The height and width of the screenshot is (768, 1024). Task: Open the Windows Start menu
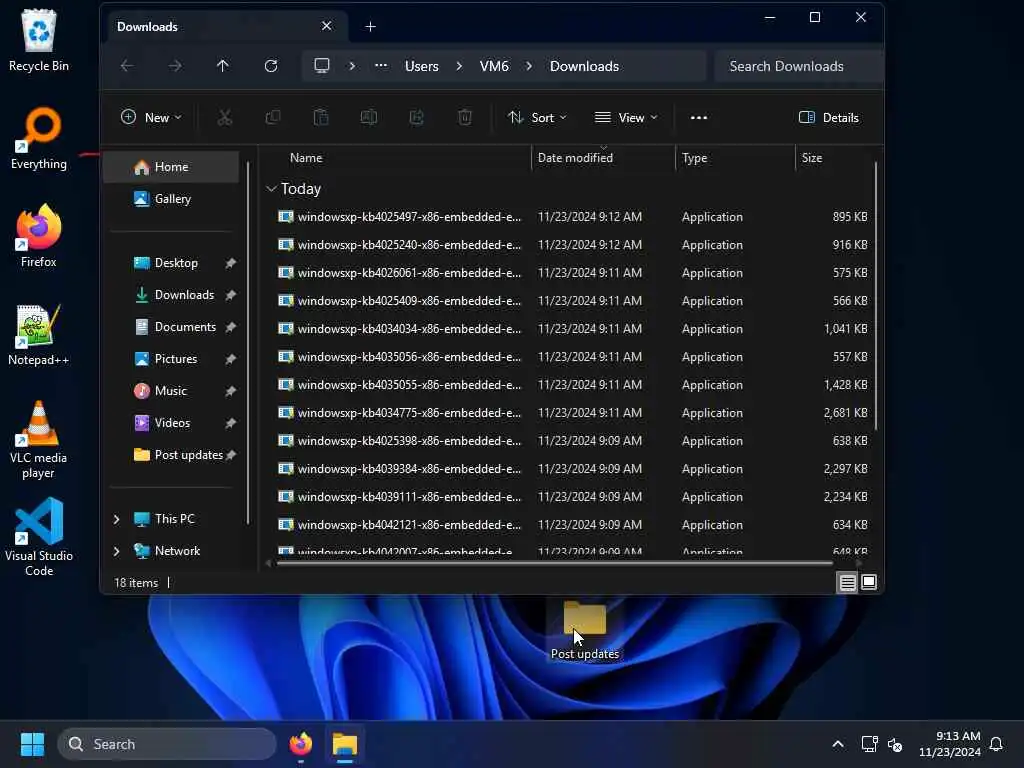[32, 744]
